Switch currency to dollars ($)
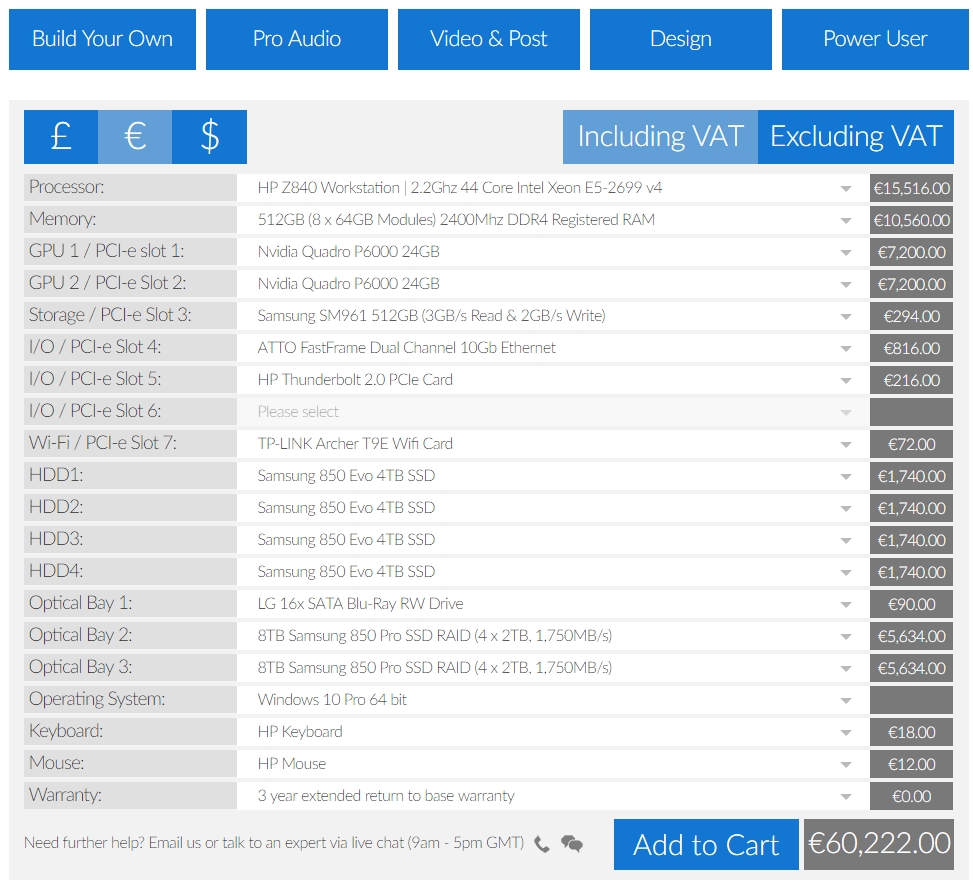 [210, 137]
